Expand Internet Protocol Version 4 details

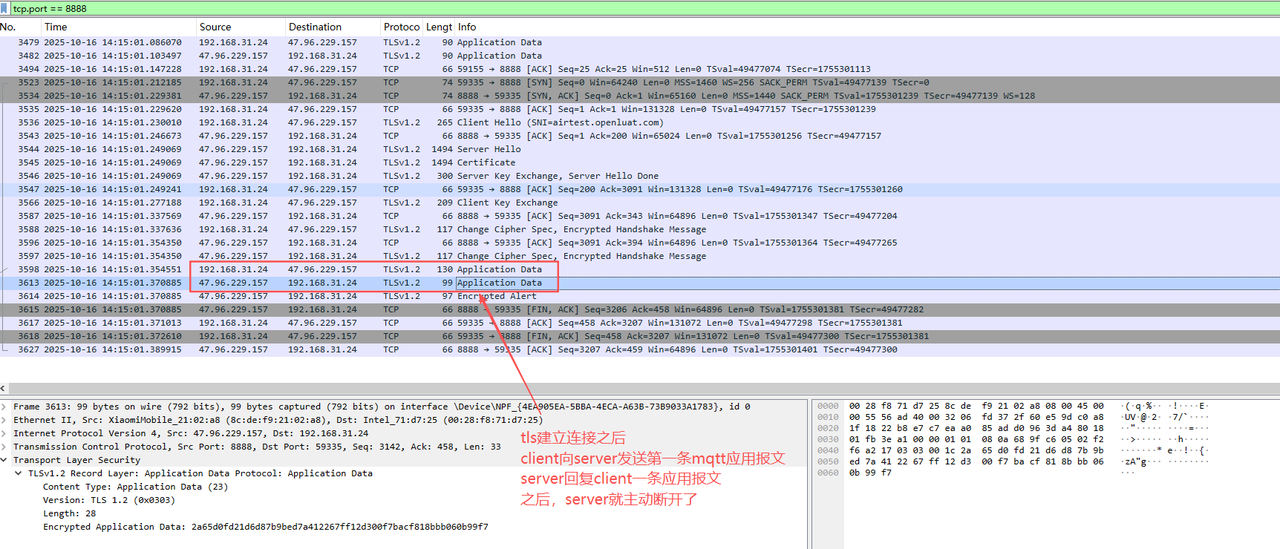[x=6, y=433]
